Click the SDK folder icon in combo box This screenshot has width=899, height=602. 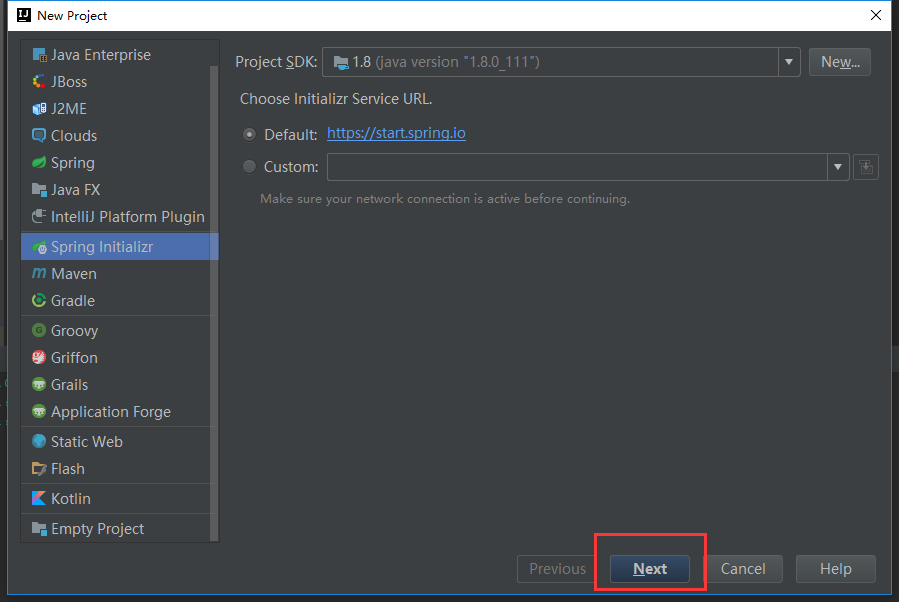pos(341,62)
